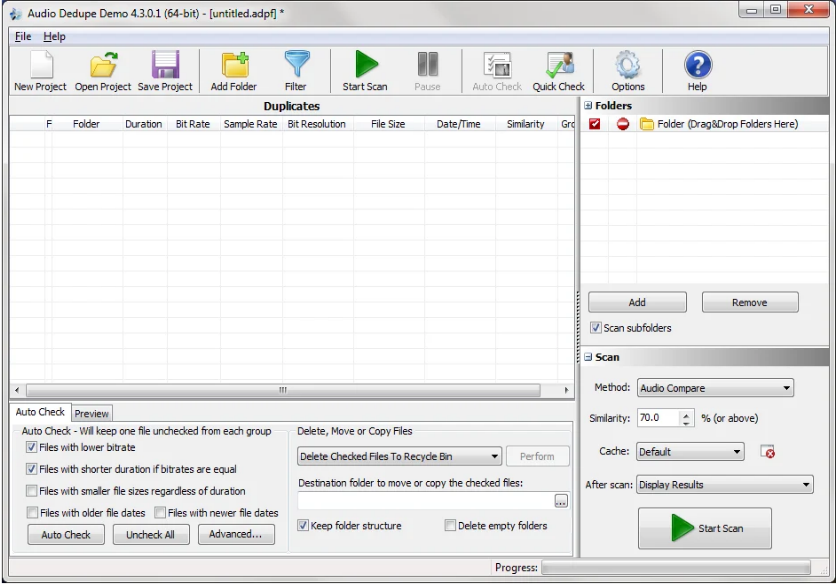Click the Add Folder toolbar icon
836x584 pixels.
[x=235, y=65]
